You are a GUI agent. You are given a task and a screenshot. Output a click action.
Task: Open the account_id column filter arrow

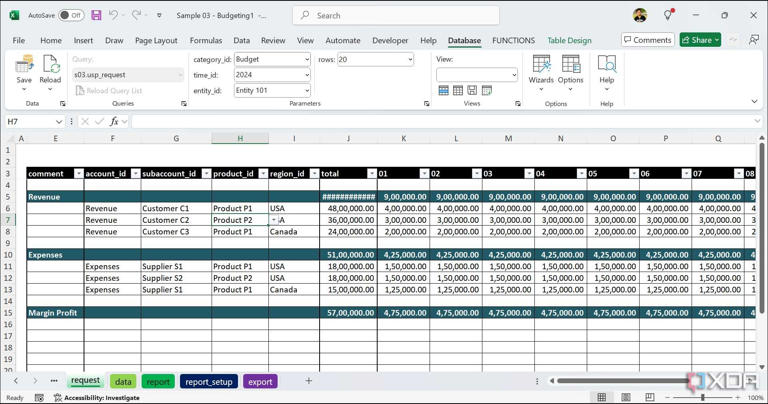coord(134,174)
